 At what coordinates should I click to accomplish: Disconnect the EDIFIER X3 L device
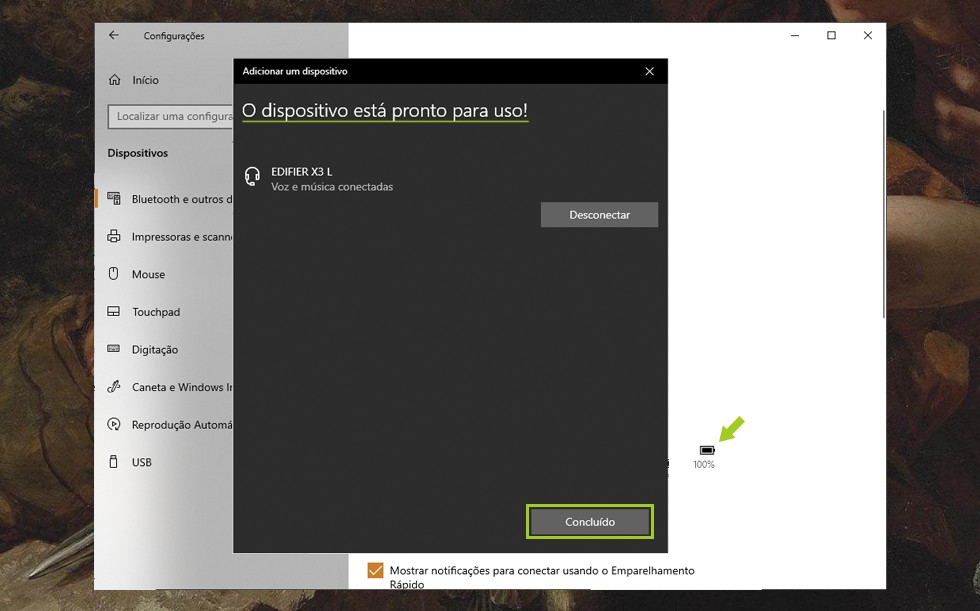[599, 214]
